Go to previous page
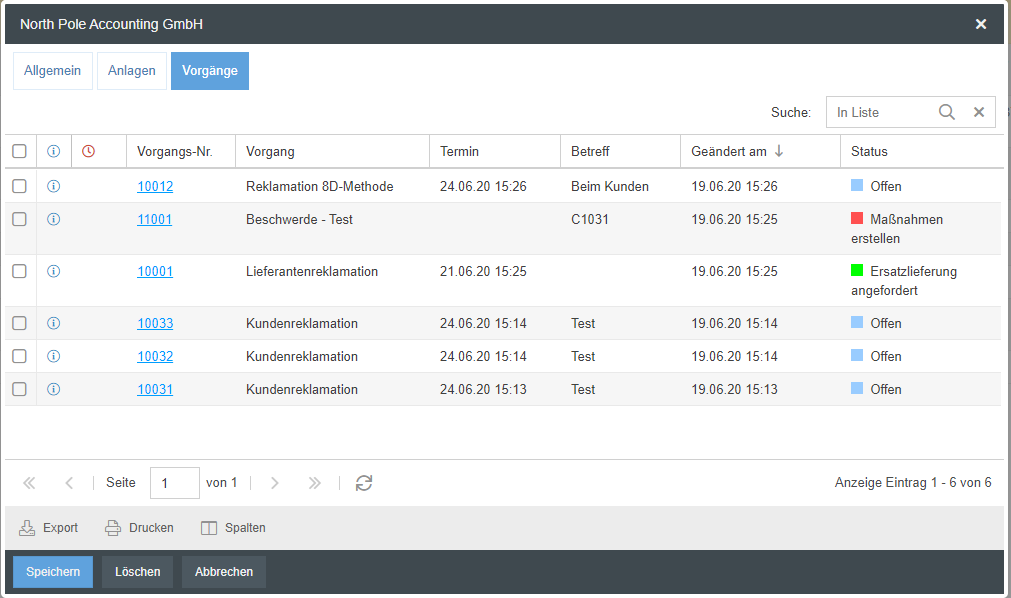 [x=69, y=483]
